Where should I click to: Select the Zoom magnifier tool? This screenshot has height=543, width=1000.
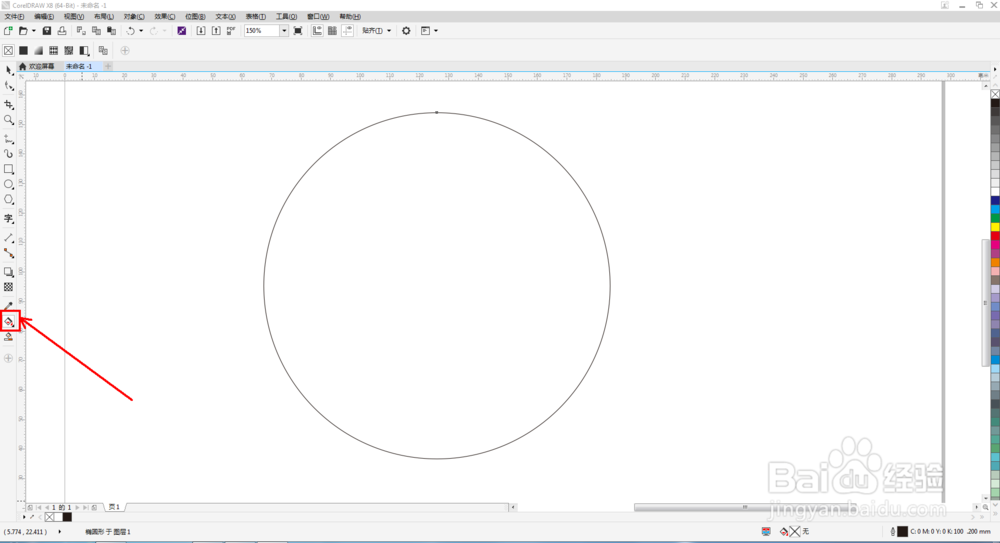(8, 120)
